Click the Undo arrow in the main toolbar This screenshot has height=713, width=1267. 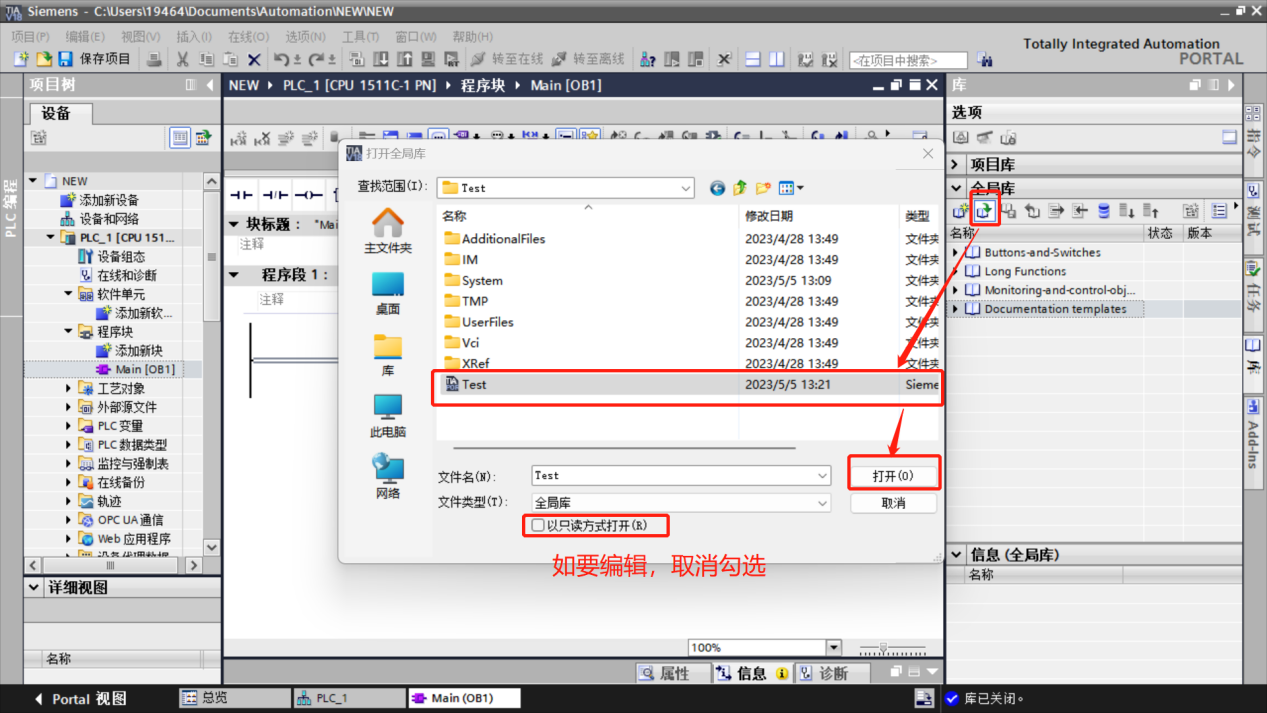pos(282,60)
